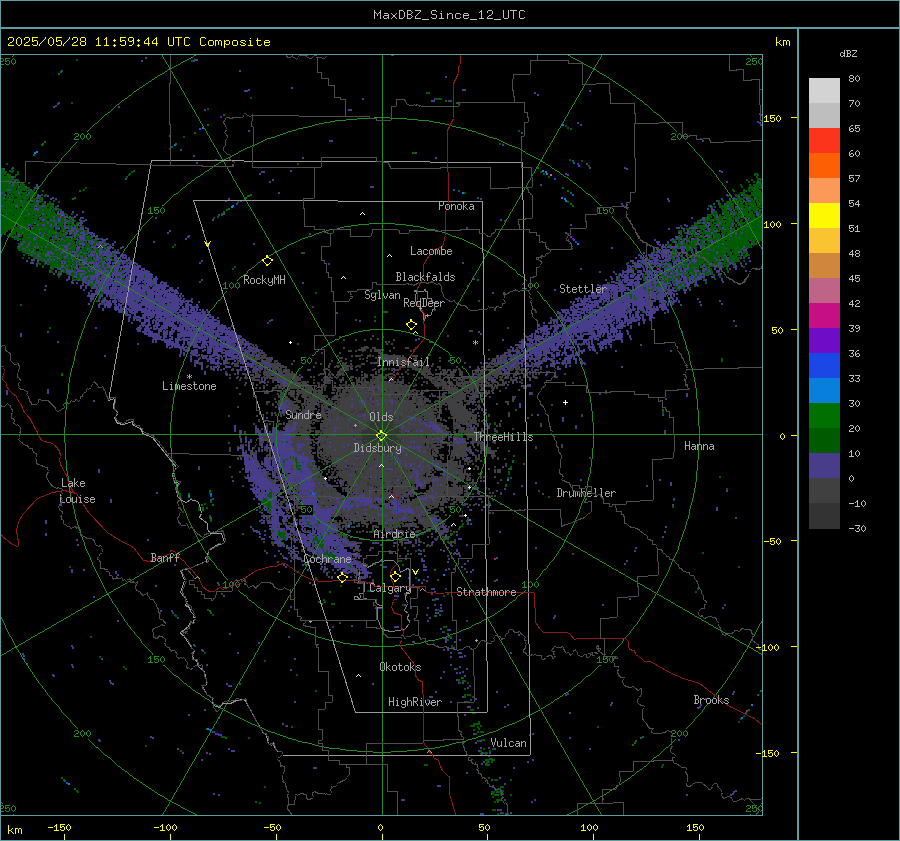Click the Vulcan label

coord(508,743)
